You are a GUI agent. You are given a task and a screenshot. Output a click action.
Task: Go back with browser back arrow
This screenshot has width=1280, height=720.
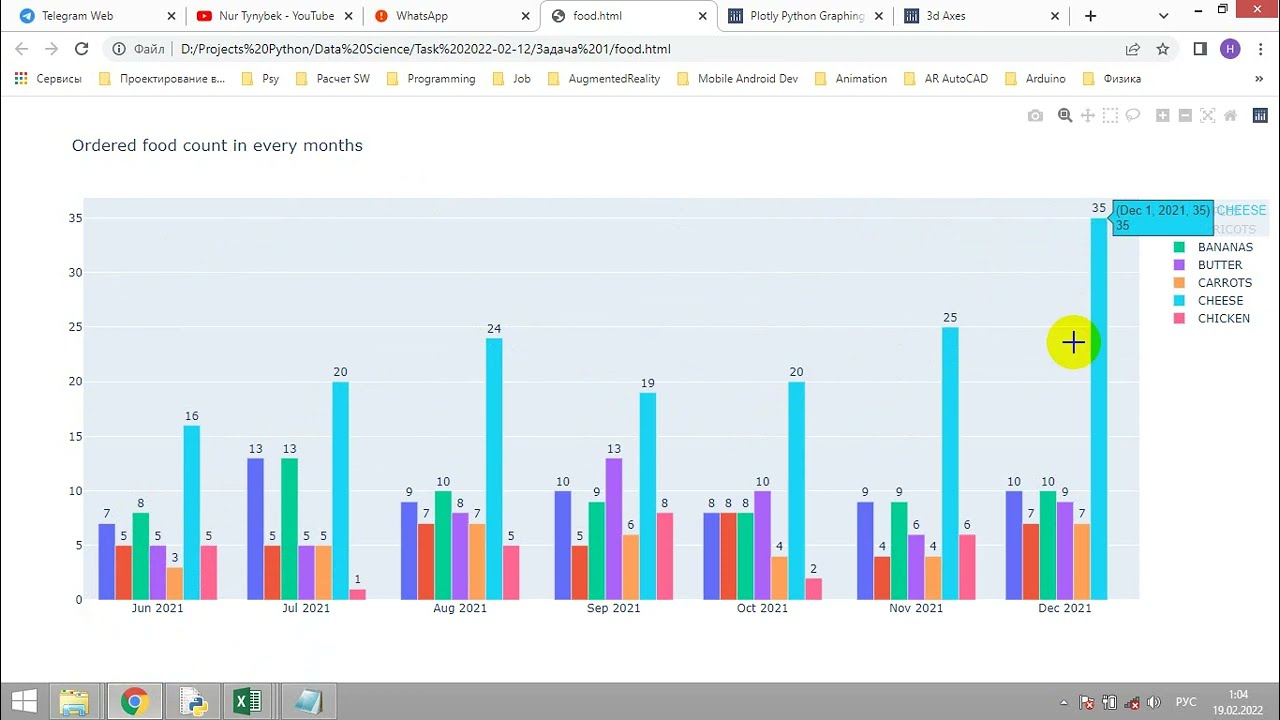coord(22,49)
